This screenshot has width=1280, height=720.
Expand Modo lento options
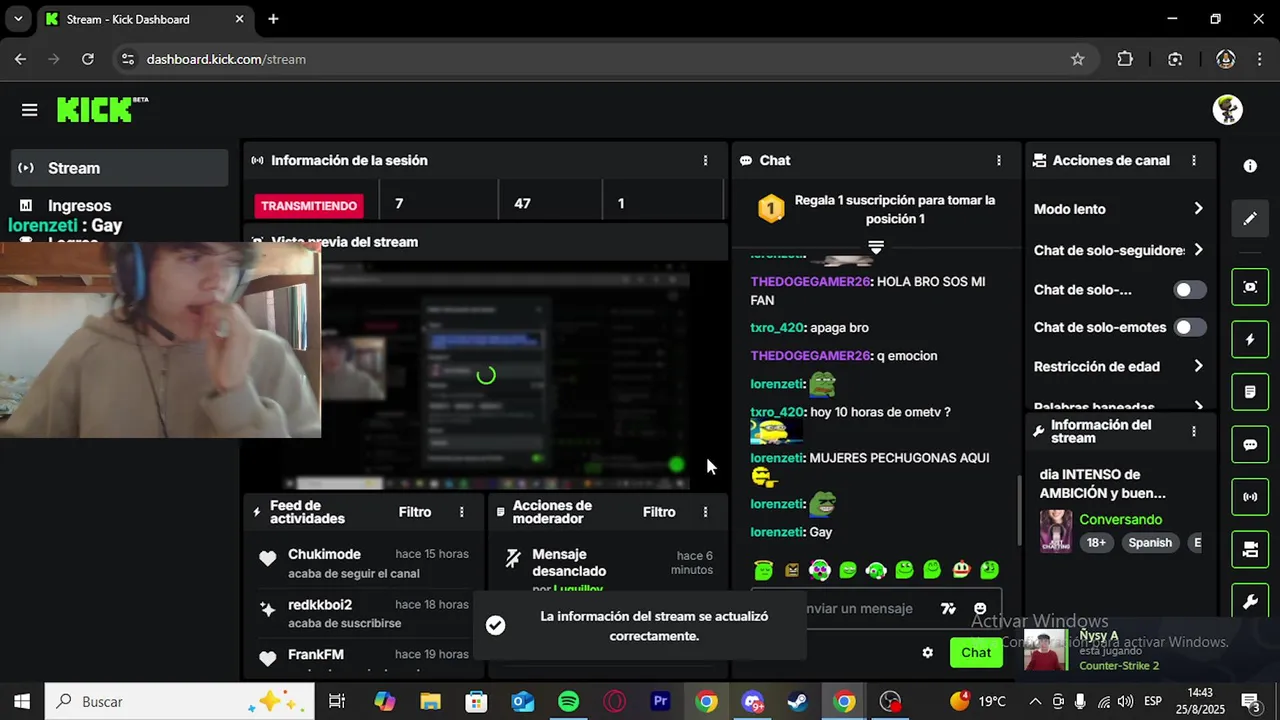tap(1198, 209)
